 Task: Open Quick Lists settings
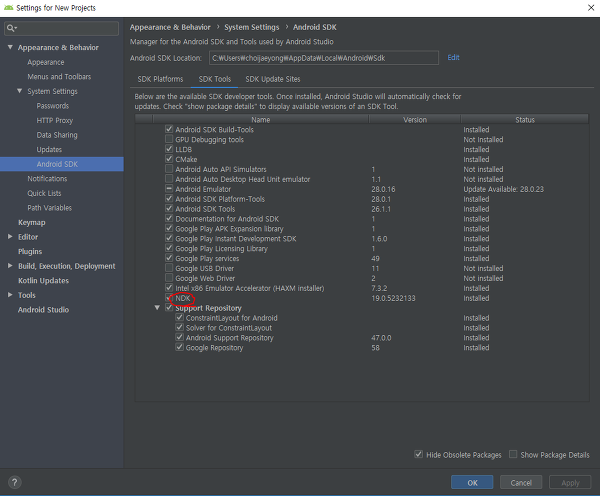pyautogui.click(x=44, y=193)
